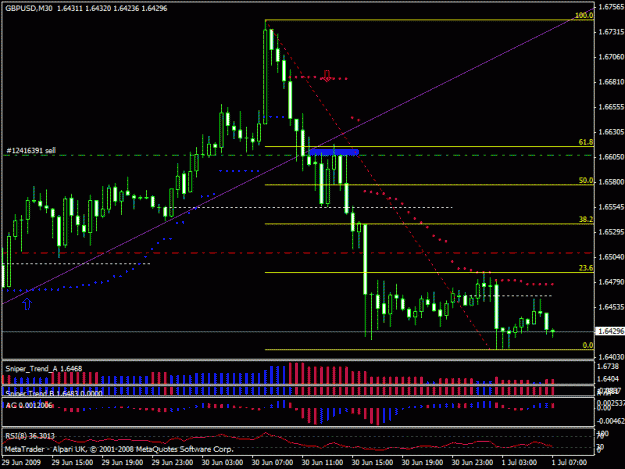
Task: Click price axis value '1.65040'
Action: pyautogui.click(x=611, y=257)
